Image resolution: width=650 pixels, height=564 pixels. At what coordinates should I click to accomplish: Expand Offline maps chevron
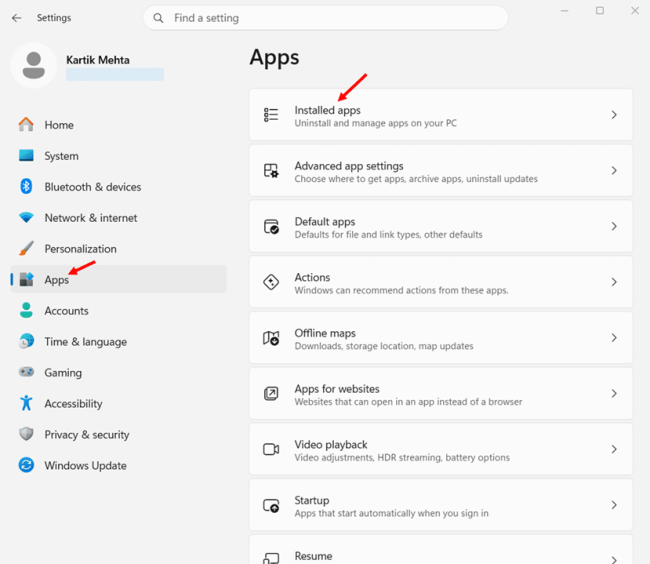click(614, 338)
